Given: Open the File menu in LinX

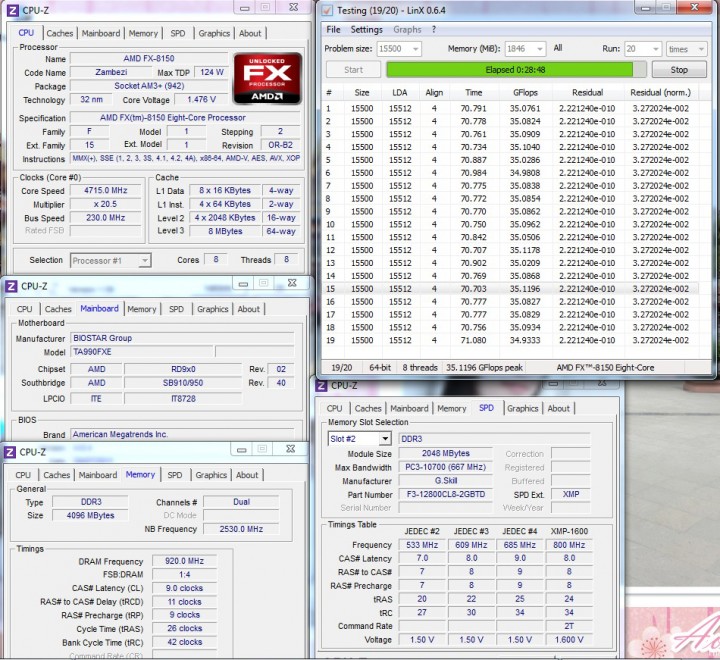Looking at the screenshot, I should (333, 29).
